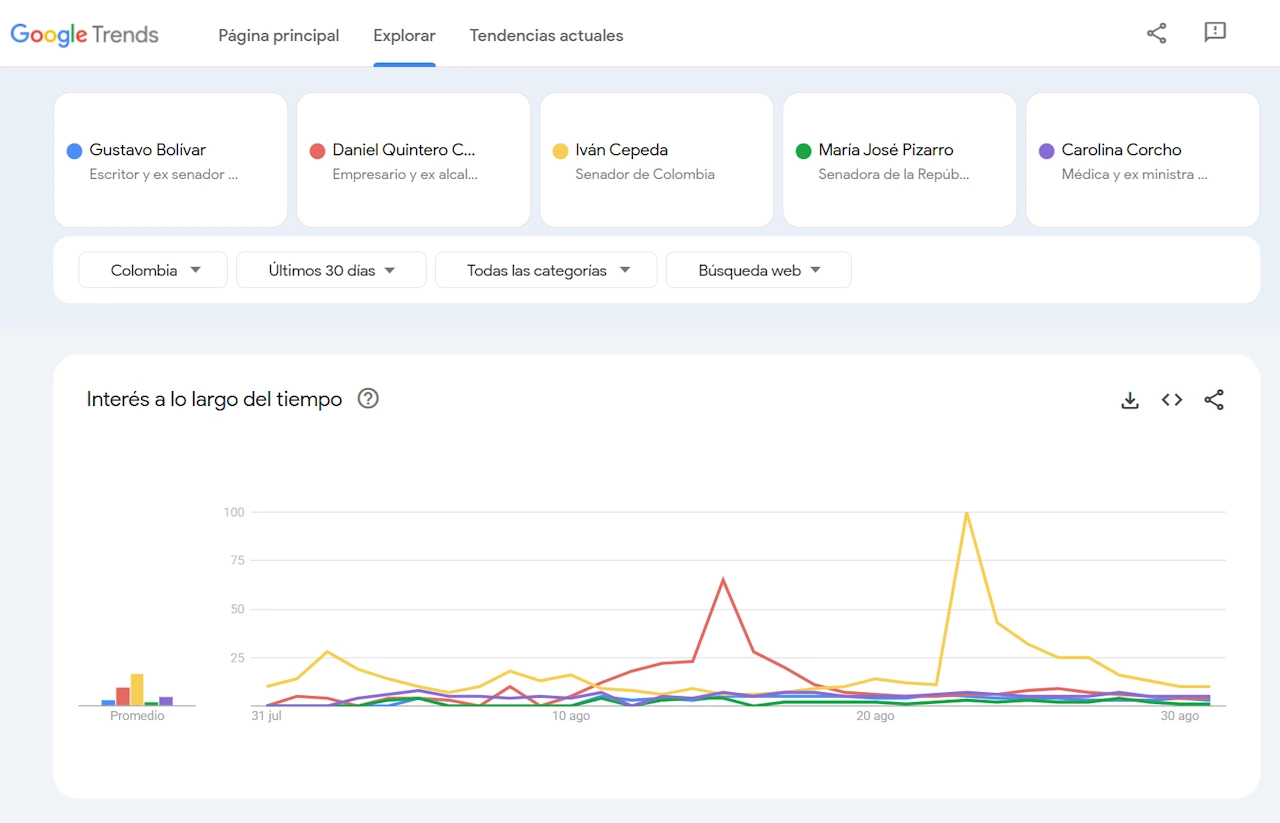Expand the Colombia region dropdown
The width and height of the screenshot is (1280, 823).
pyautogui.click(x=153, y=270)
